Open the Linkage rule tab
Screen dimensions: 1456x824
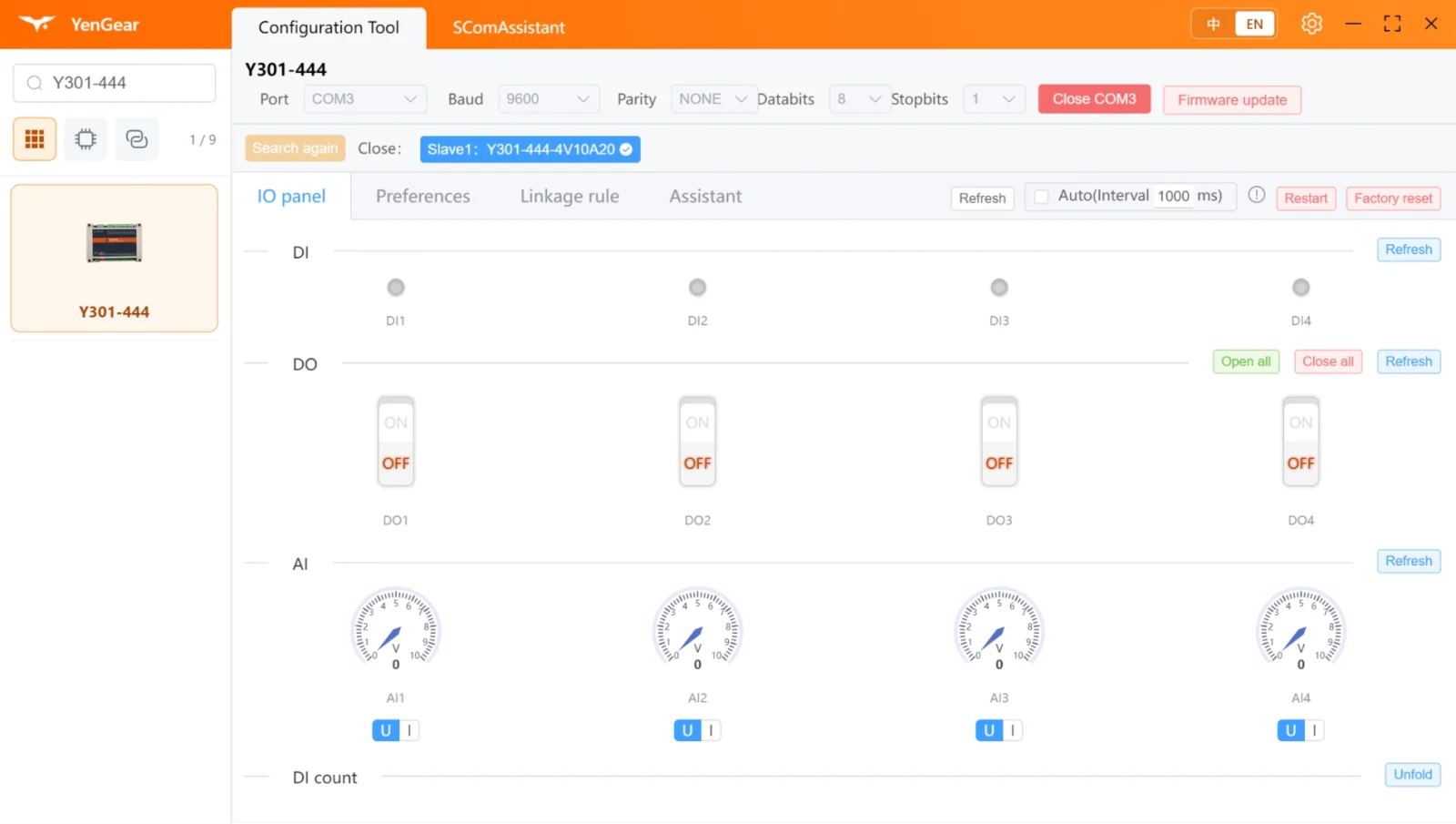[570, 197]
